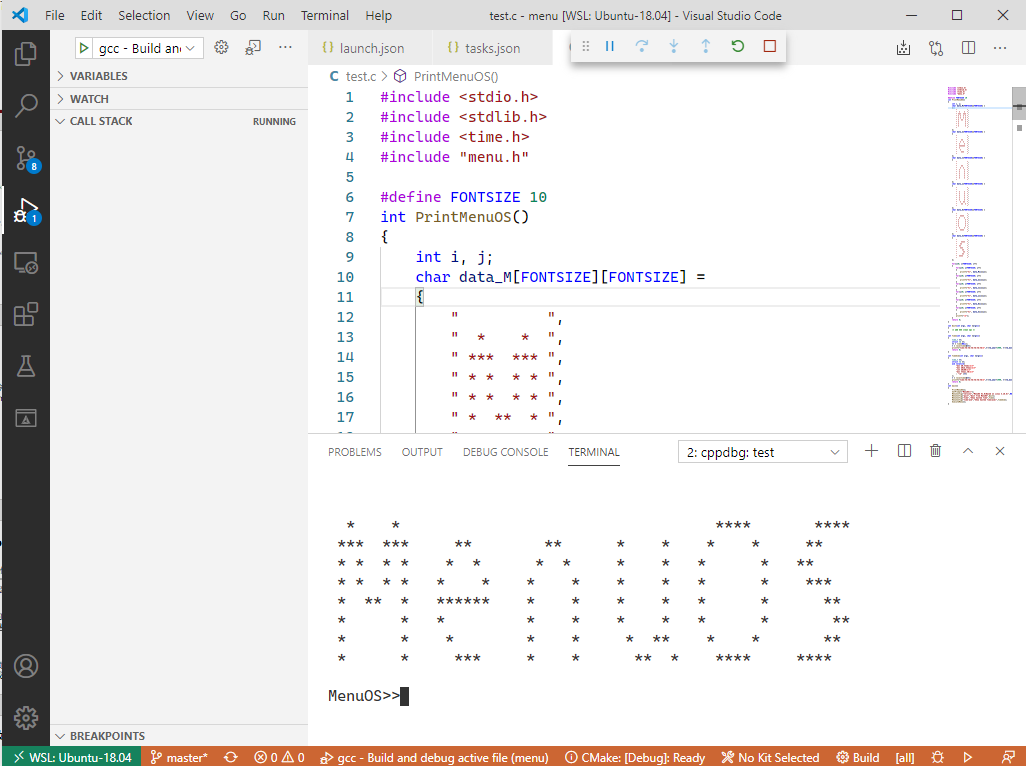Open the debug configuration dropdown
Viewport: 1026px width, 766px height.
tap(150, 48)
